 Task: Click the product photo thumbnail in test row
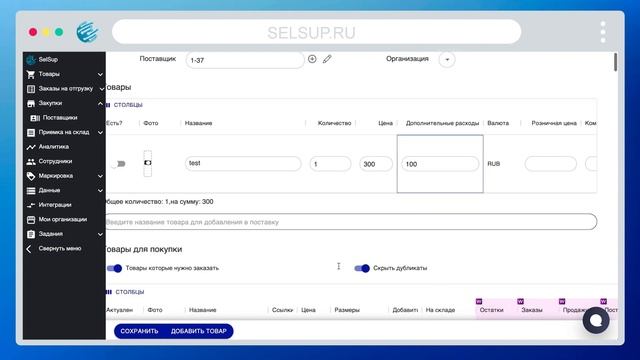pos(147,163)
